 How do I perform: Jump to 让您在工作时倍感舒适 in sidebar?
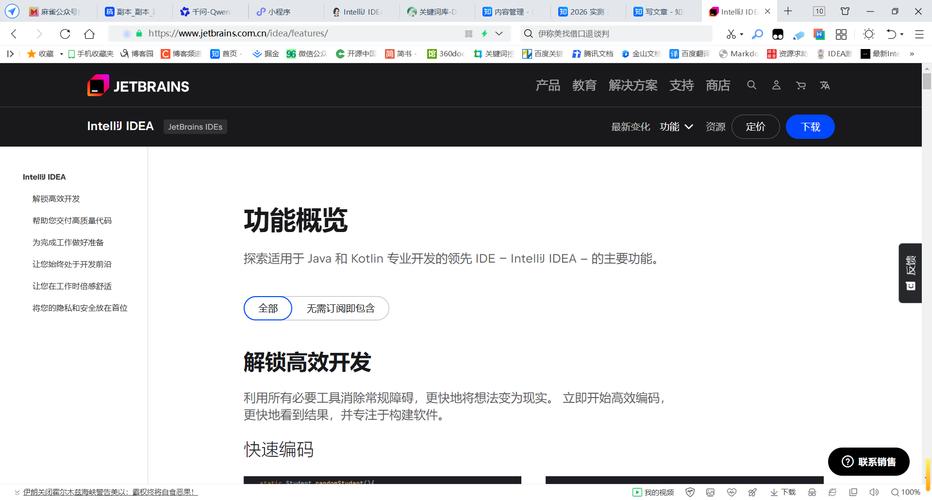click(x=72, y=286)
